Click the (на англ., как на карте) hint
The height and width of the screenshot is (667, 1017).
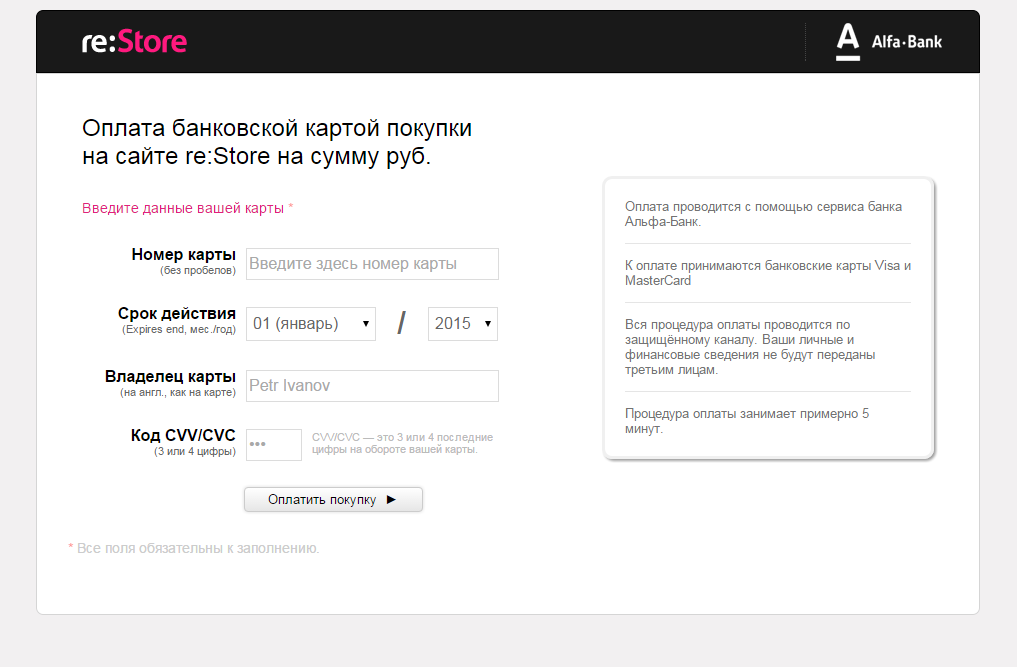coord(178,393)
